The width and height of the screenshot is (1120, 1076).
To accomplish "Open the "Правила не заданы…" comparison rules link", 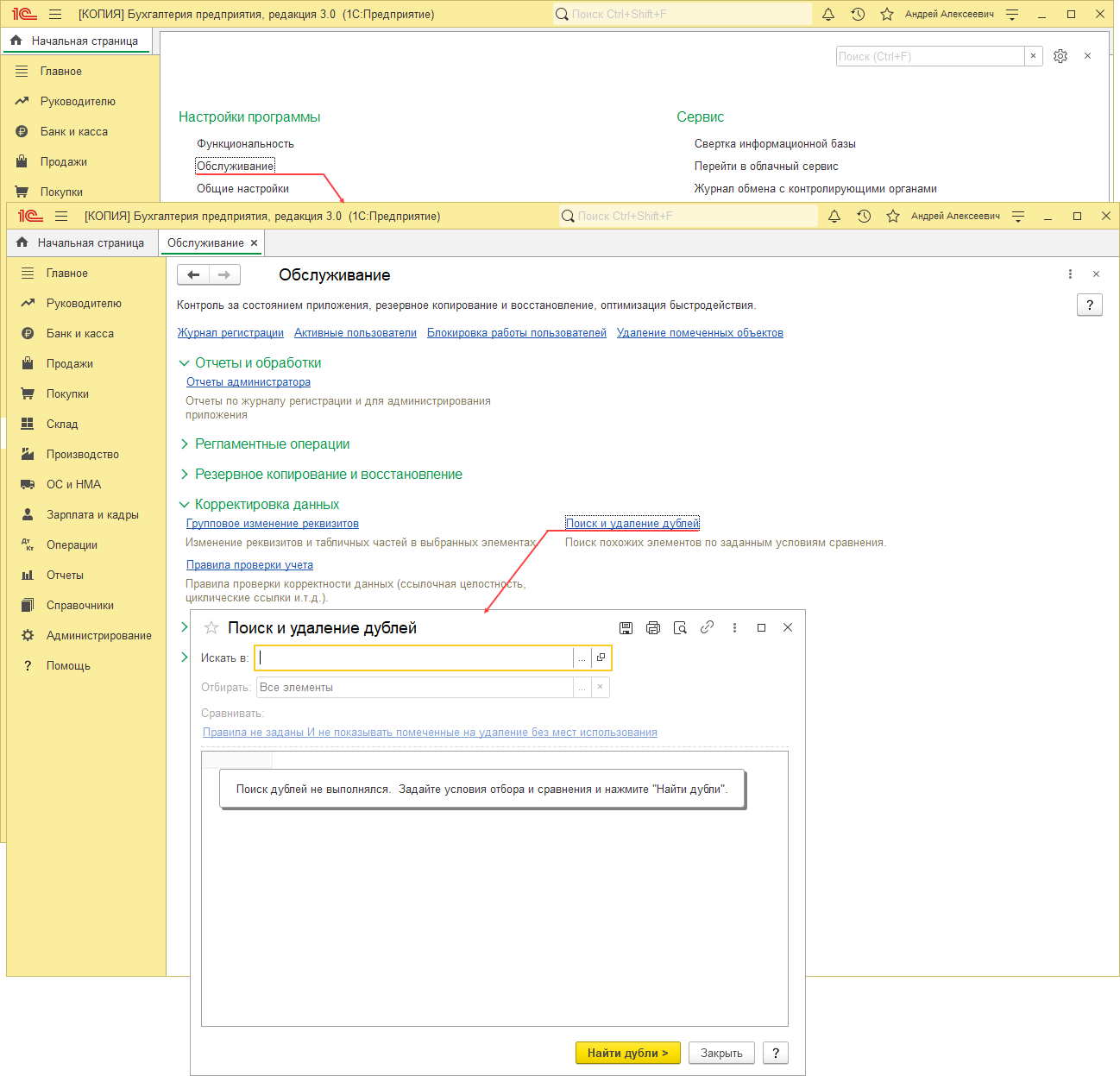I will click(x=430, y=733).
